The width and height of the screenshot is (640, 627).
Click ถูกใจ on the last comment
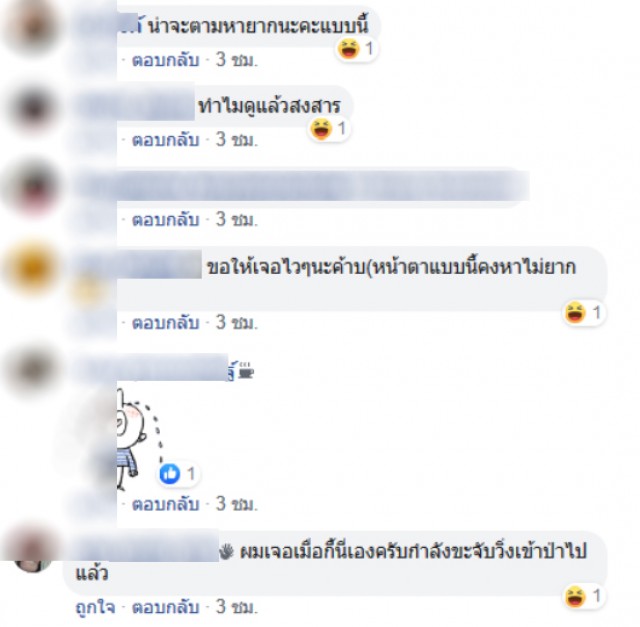click(95, 607)
